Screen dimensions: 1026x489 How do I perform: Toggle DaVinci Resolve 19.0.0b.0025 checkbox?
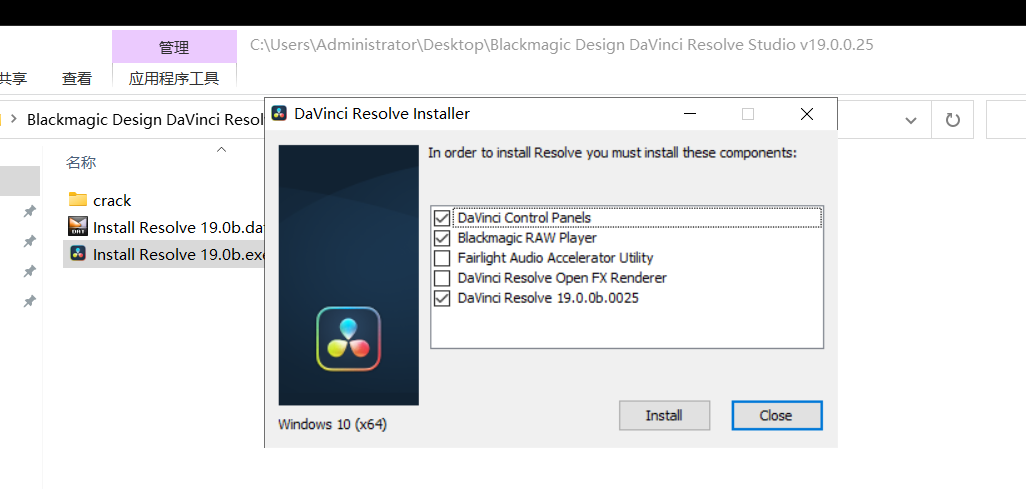[x=442, y=299]
